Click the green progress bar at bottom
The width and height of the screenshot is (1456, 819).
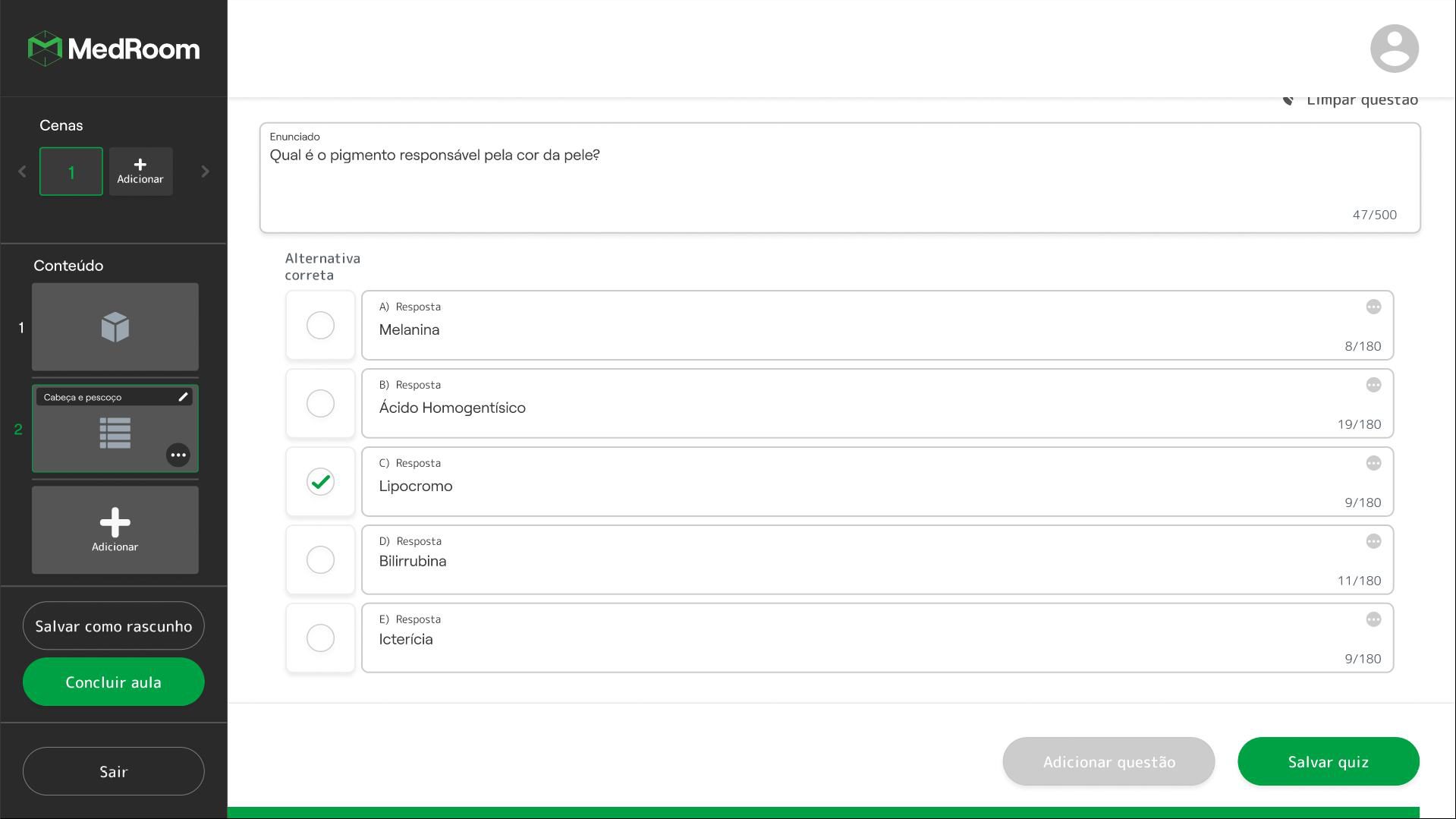click(823, 813)
